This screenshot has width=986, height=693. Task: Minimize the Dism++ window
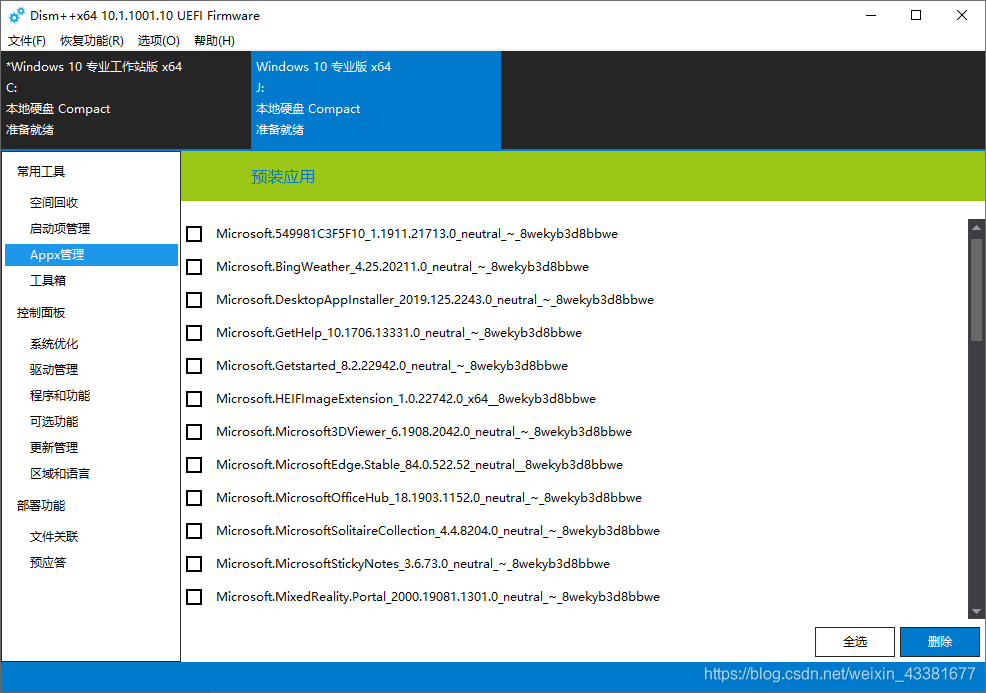pyautogui.click(x=871, y=15)
